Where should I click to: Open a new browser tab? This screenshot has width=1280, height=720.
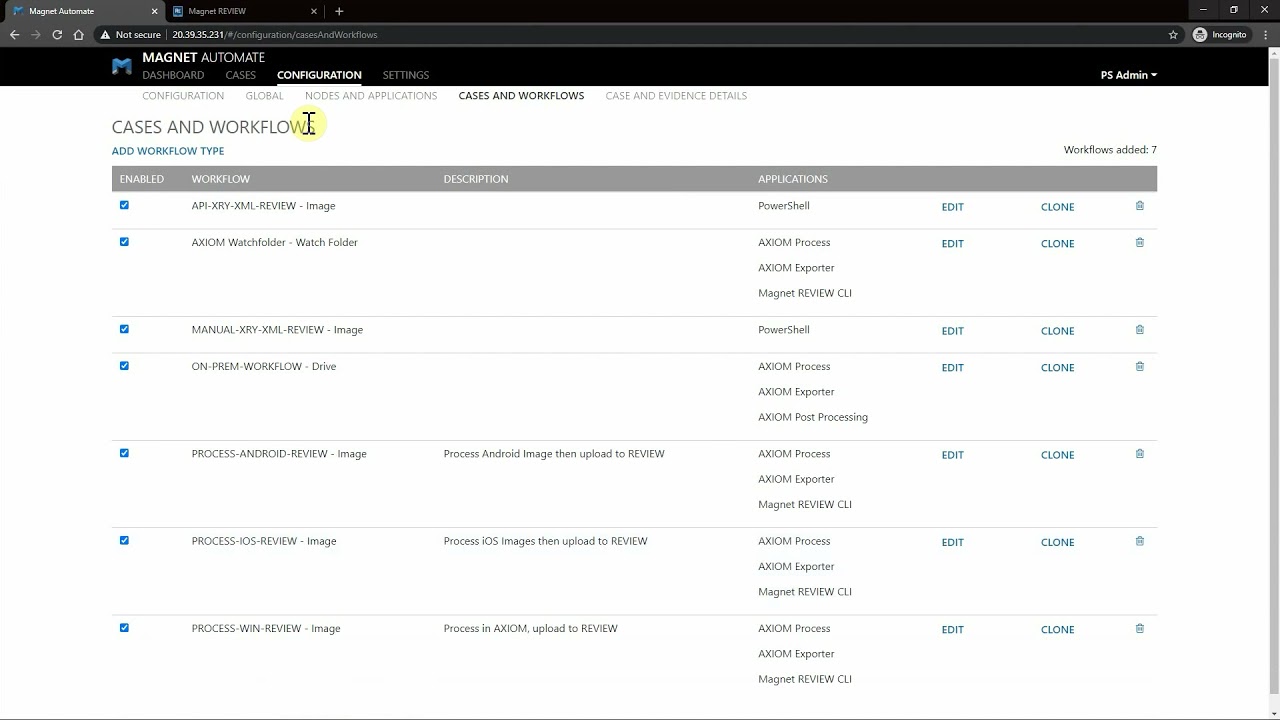pos(339,11)
